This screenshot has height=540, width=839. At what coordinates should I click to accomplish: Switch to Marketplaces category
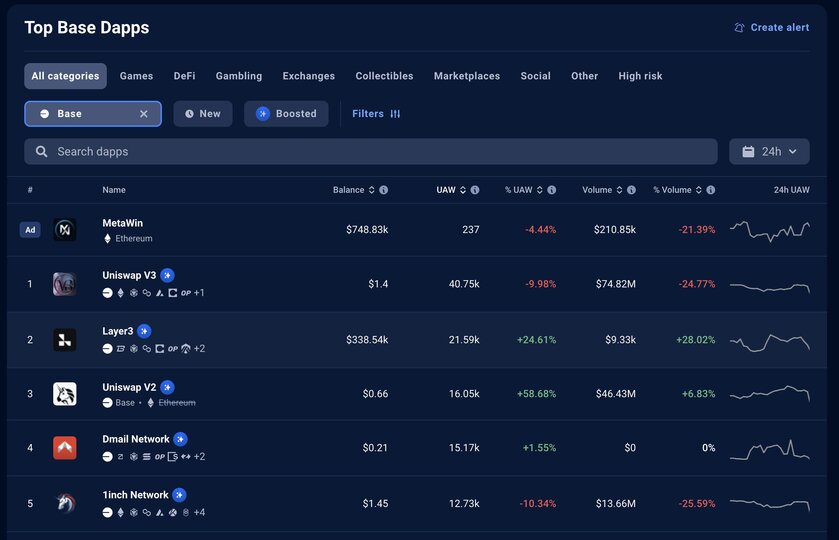pos(467,76)
